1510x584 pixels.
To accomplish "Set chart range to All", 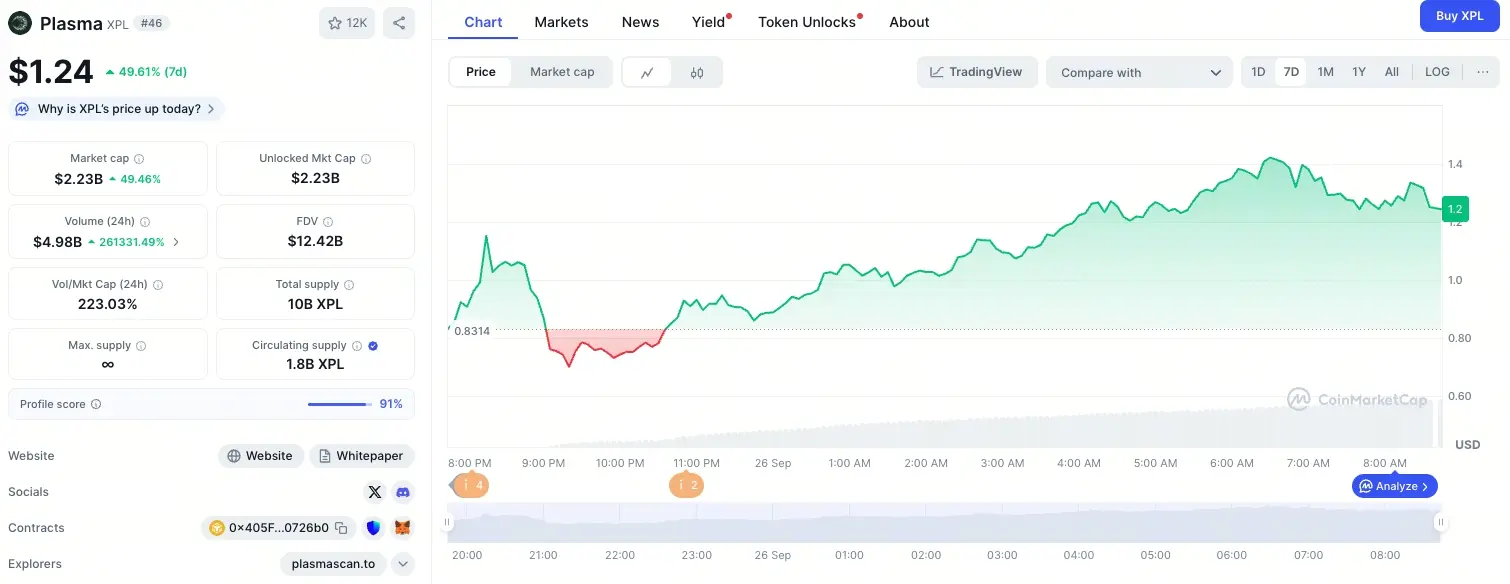I will click(1392, 72).
